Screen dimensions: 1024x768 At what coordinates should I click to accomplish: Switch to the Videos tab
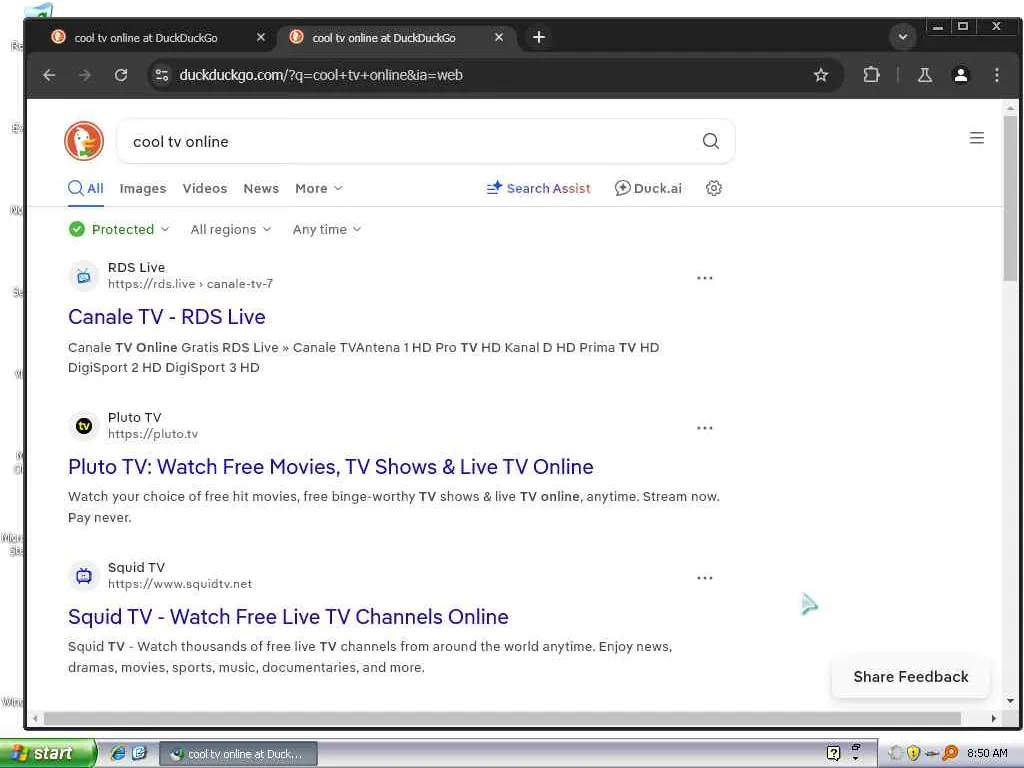pyautogui.click(x=205, y=188)
